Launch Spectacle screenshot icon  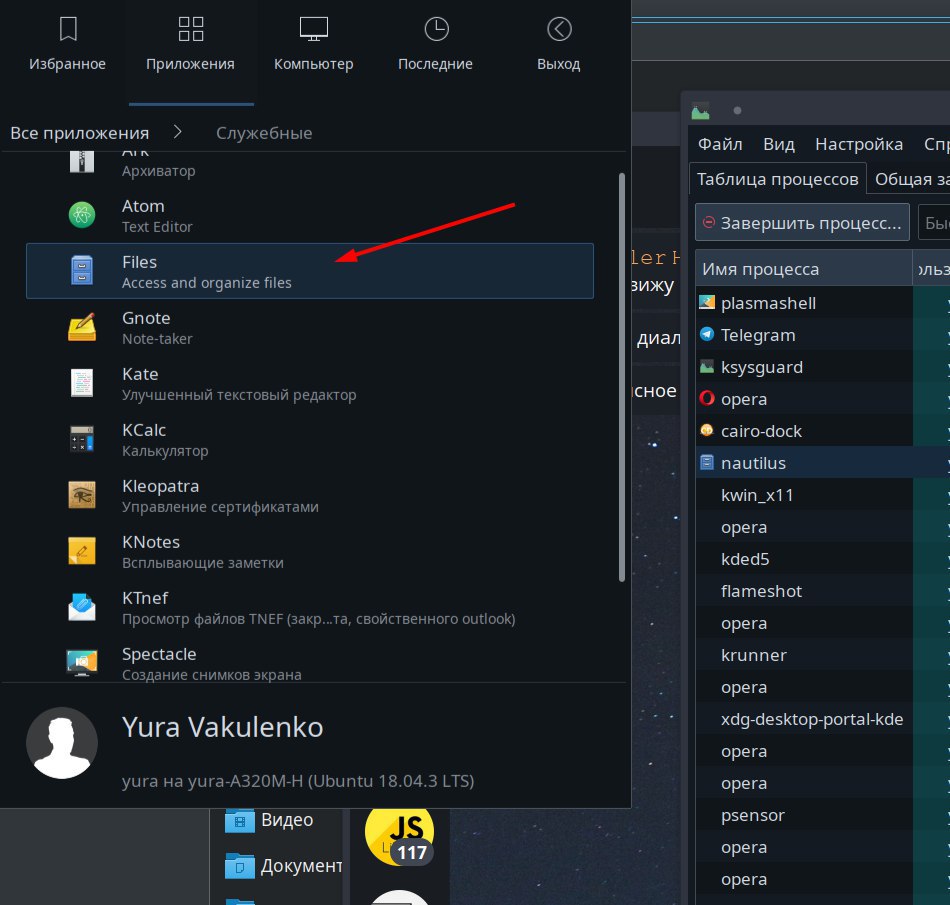(x=82, y=662)
